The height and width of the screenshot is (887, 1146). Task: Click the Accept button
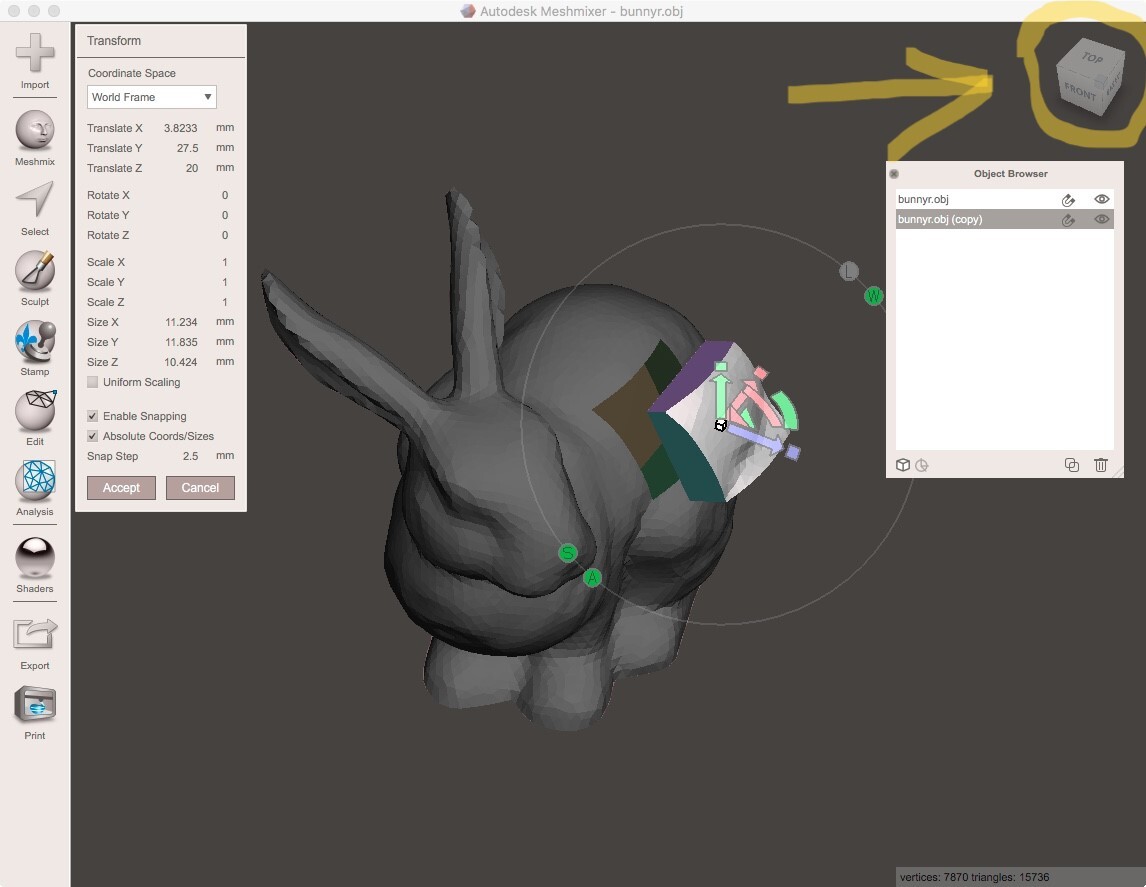click(121, 488)
